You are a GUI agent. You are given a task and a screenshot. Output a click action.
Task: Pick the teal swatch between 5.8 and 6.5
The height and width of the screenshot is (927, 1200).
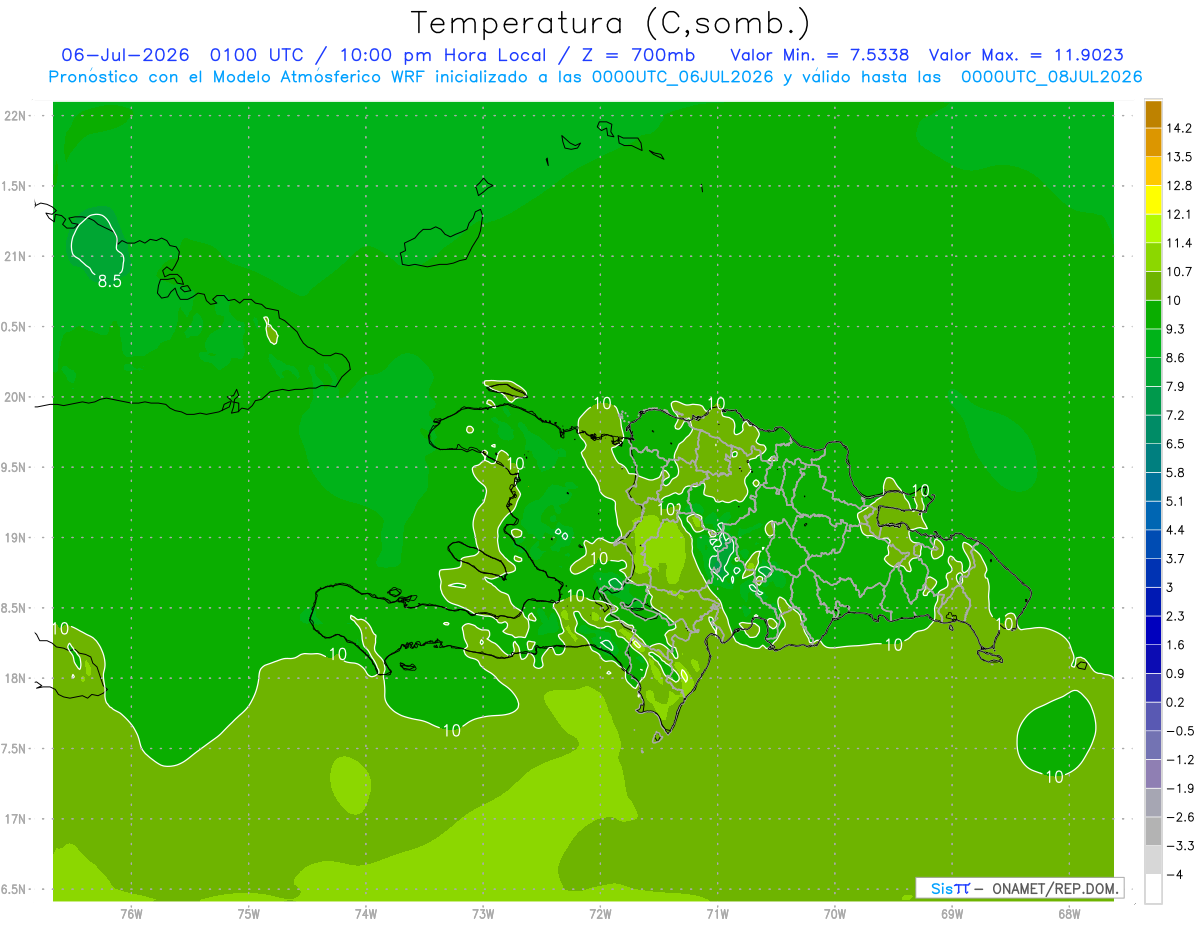pyautogui.click(x=1153, y=458)
